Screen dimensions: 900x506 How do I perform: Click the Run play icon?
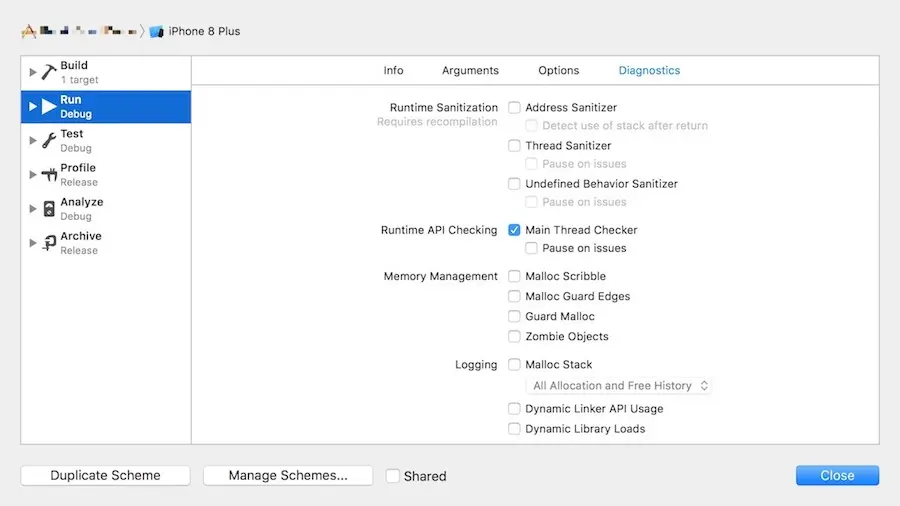[x=49, y=106]
